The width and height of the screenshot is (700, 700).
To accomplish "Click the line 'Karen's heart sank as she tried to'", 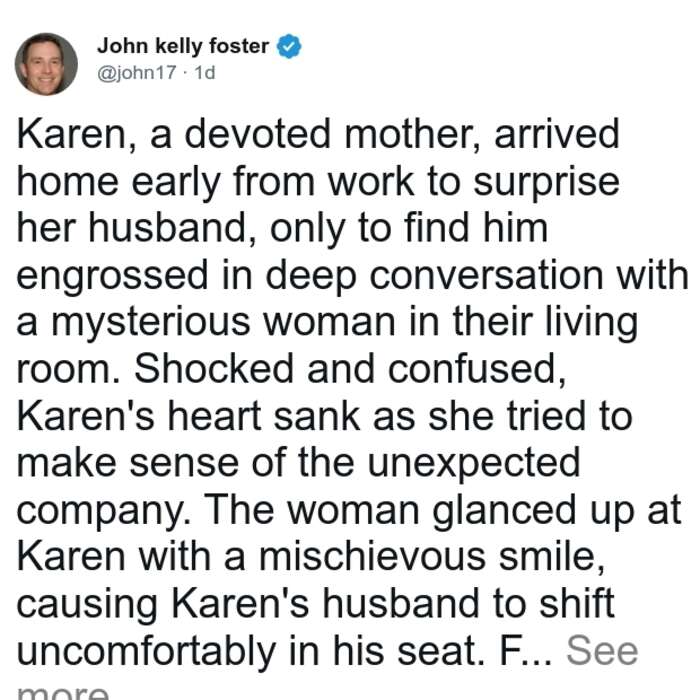I will coord(325,416).
